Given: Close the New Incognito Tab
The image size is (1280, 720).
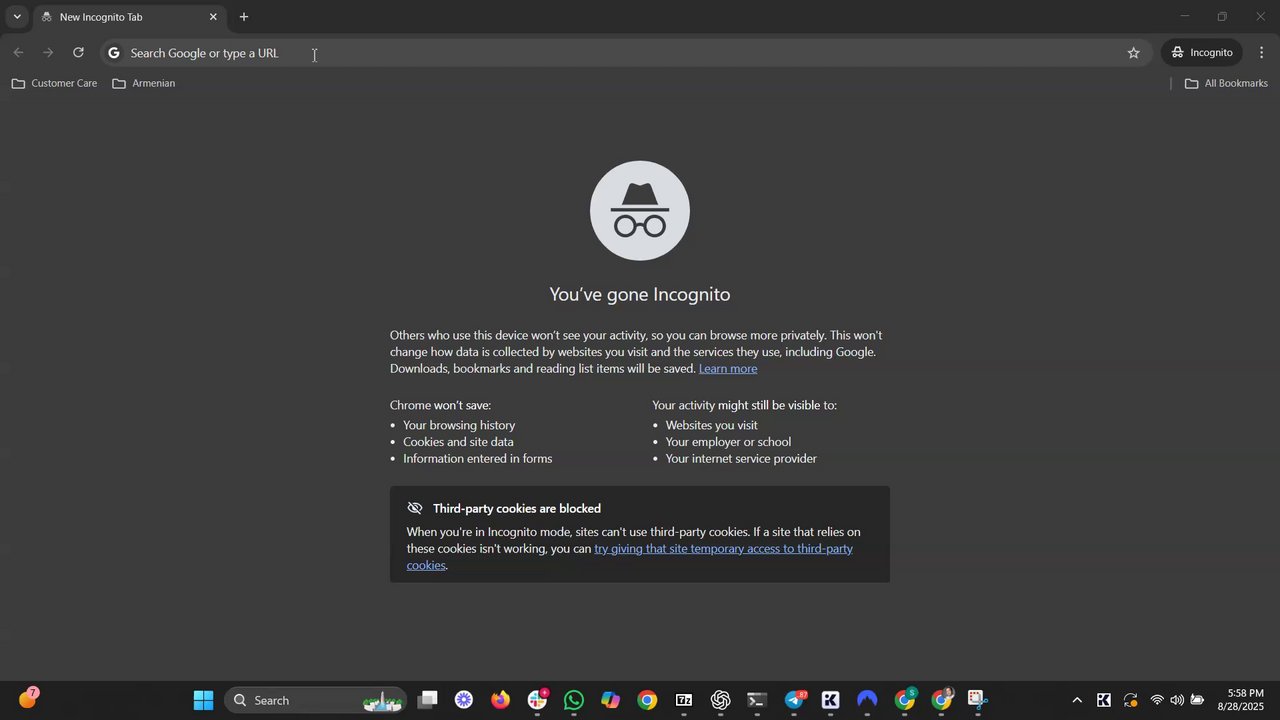Looking at the screenshot, I should [213, 17].
